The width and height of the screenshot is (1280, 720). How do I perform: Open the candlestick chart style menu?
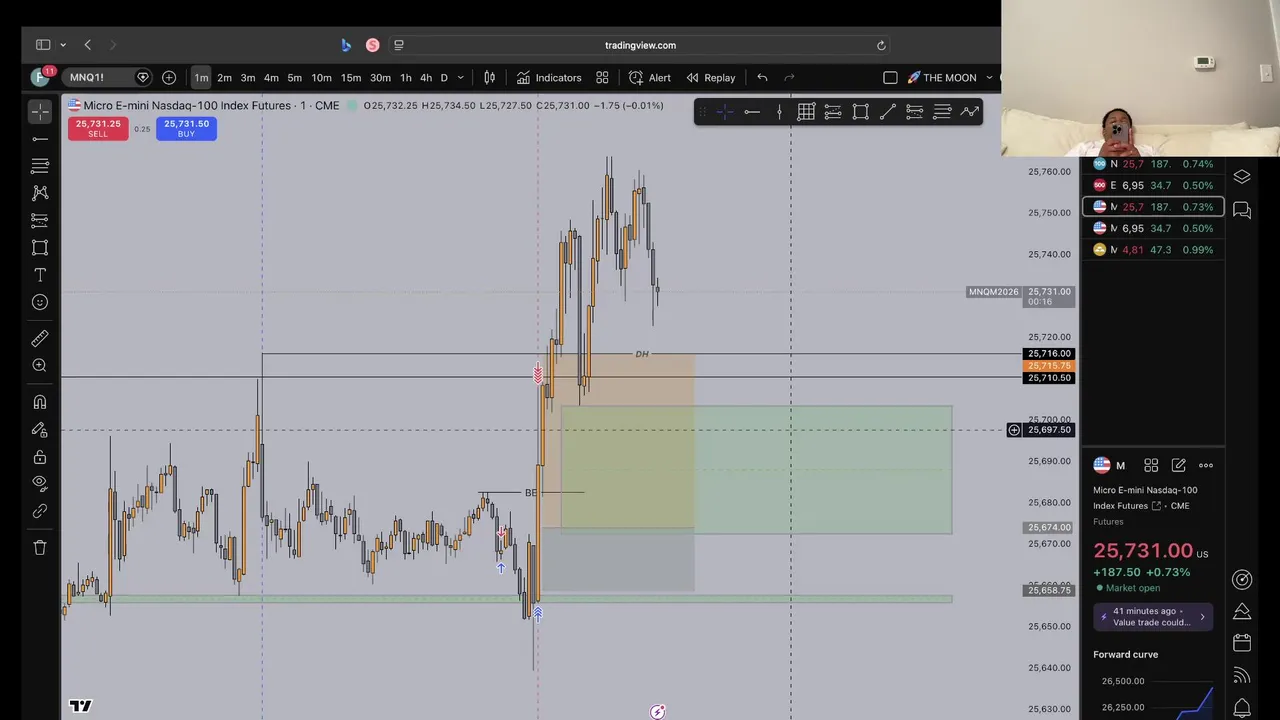tap(490, 77)
